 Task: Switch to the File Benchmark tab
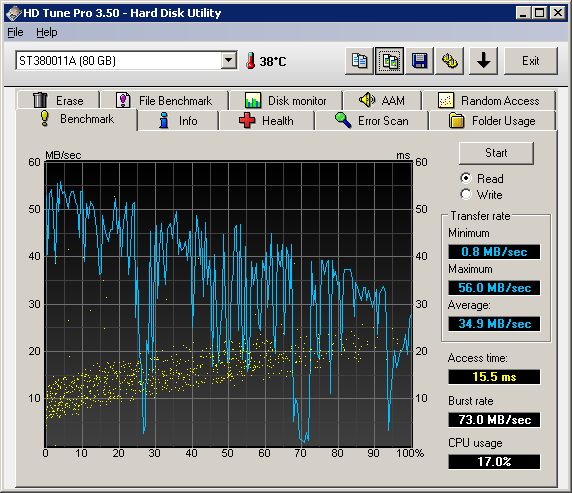[x=164, y=100]
